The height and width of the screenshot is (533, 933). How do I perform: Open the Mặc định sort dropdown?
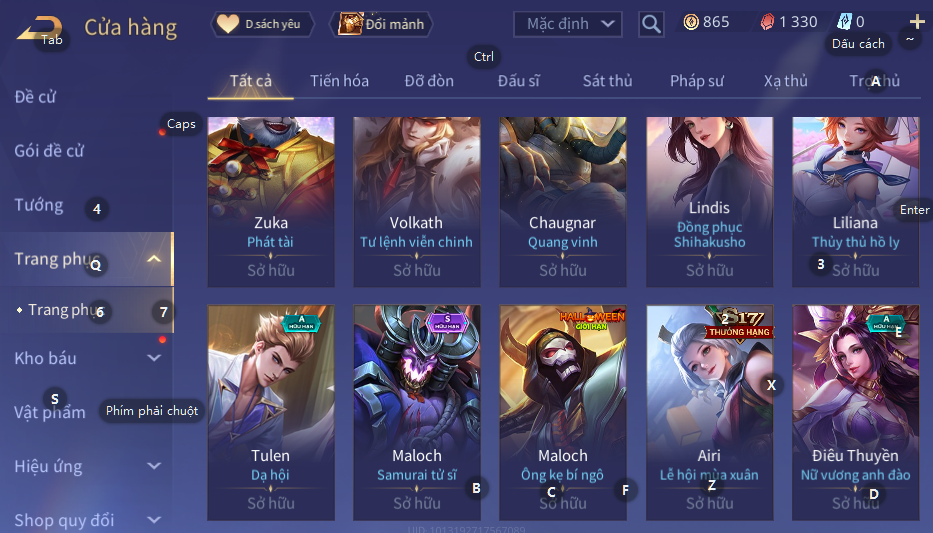tap(568, 24)
